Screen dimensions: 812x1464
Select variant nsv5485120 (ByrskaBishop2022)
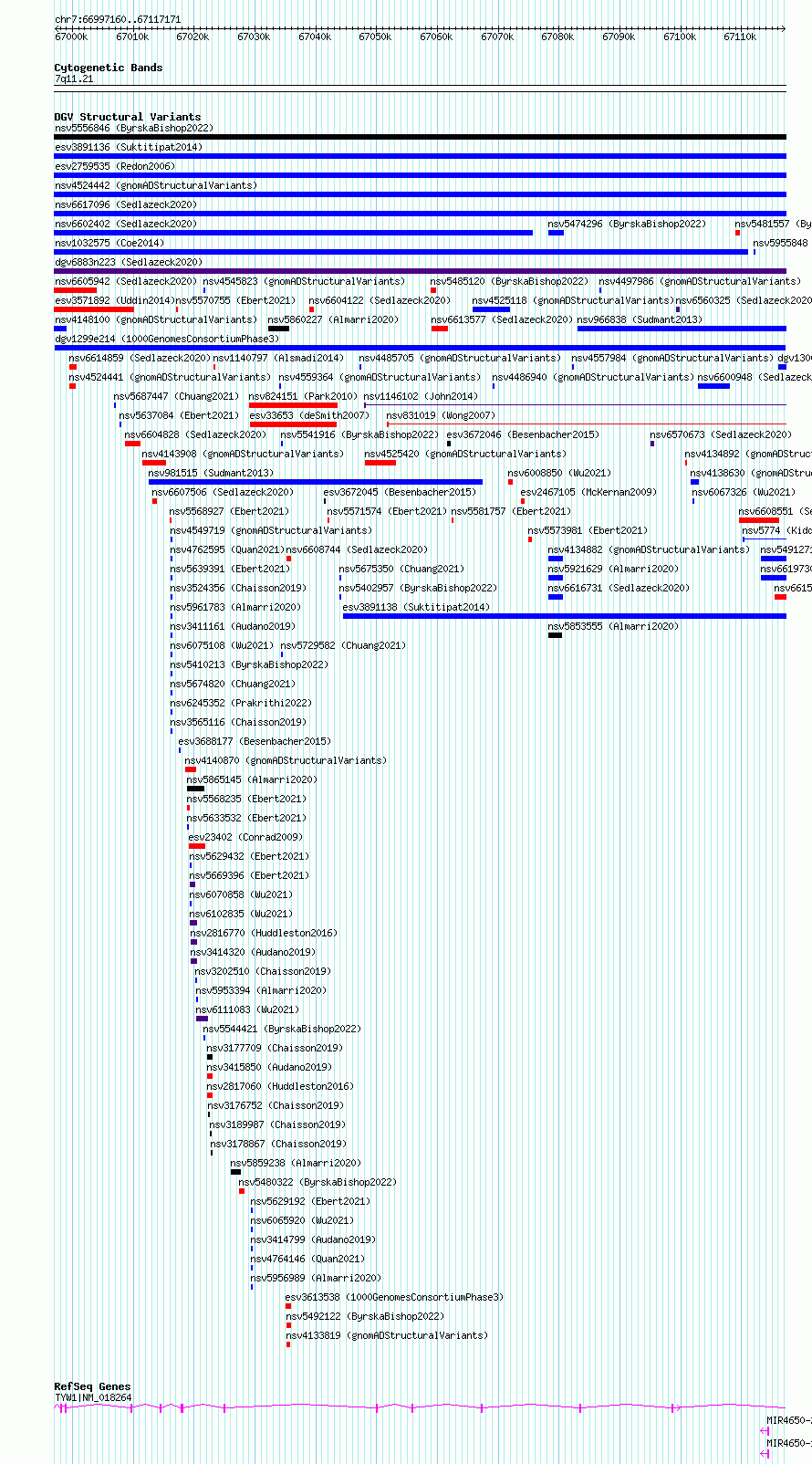tap(510, 281)
